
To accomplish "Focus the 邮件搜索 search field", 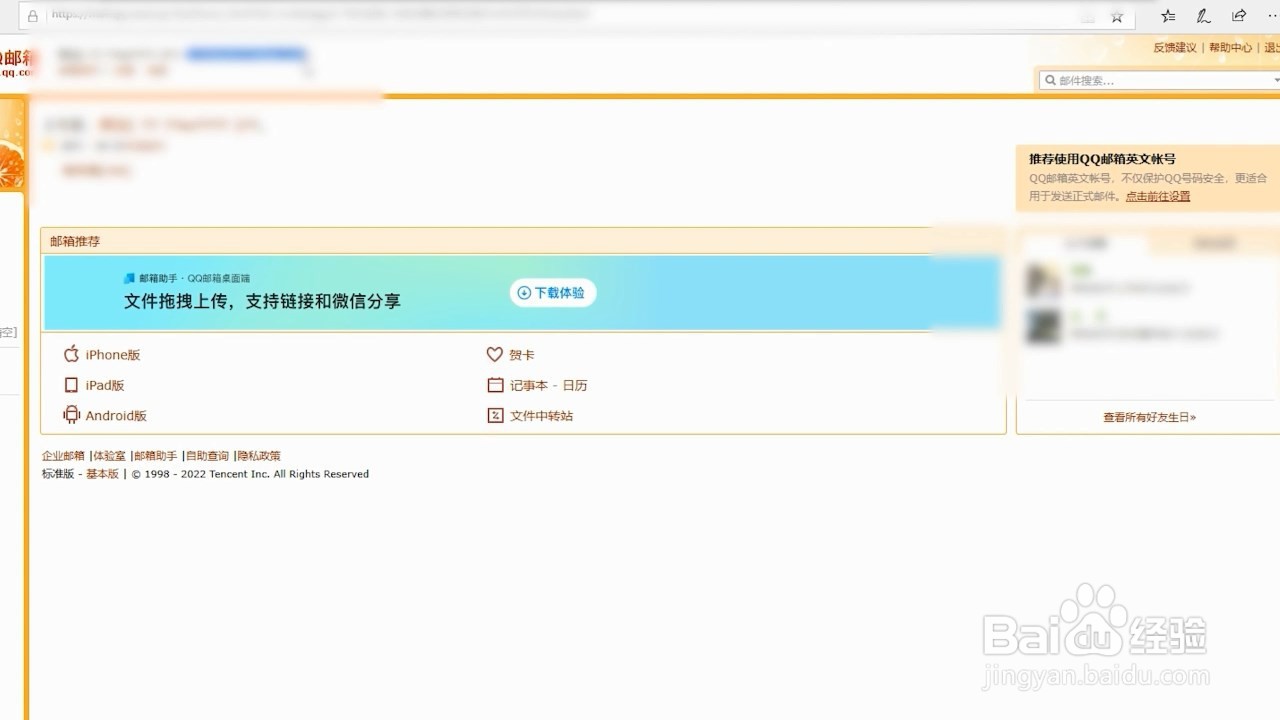I will click(x=1160, y=80).
